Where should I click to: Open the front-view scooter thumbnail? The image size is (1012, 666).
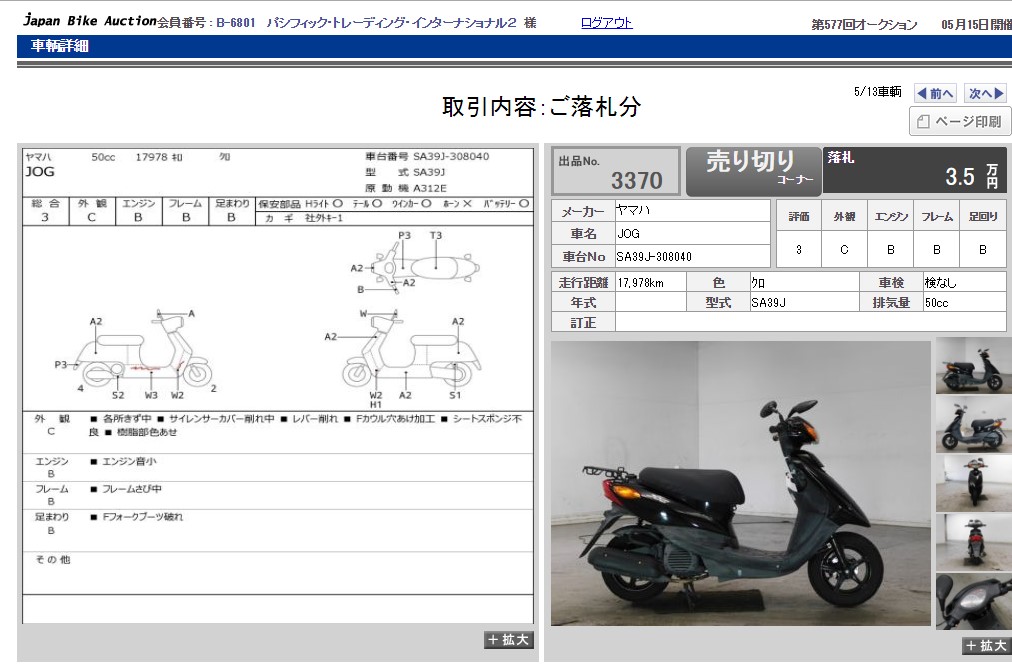(x=973, y=484)
